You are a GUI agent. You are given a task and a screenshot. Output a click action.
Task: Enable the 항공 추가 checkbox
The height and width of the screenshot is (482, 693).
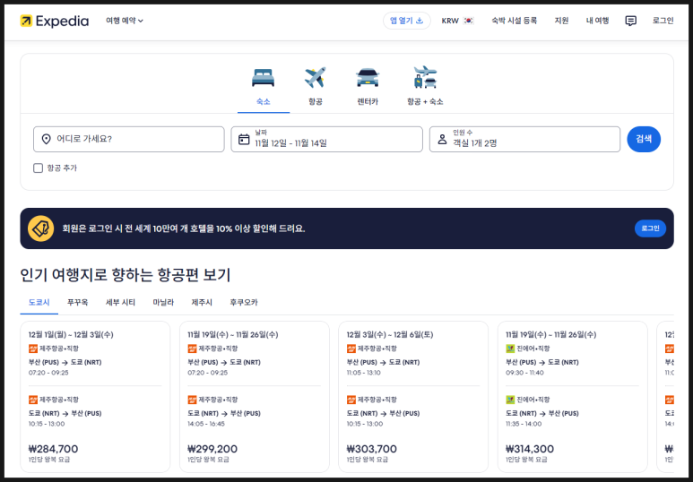point(38,168)
